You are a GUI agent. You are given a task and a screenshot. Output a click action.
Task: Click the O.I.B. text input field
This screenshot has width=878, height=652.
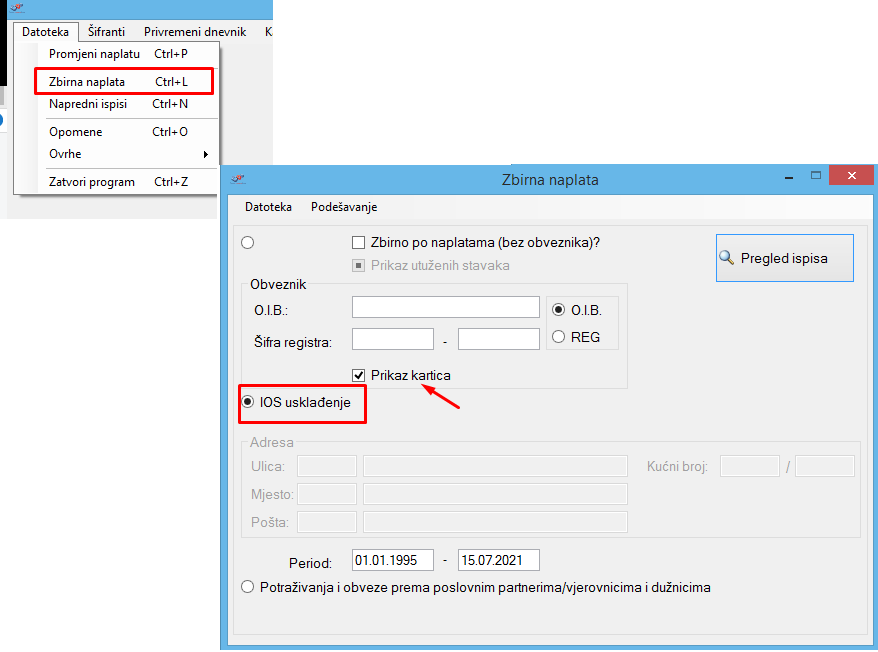coord(445,307)
